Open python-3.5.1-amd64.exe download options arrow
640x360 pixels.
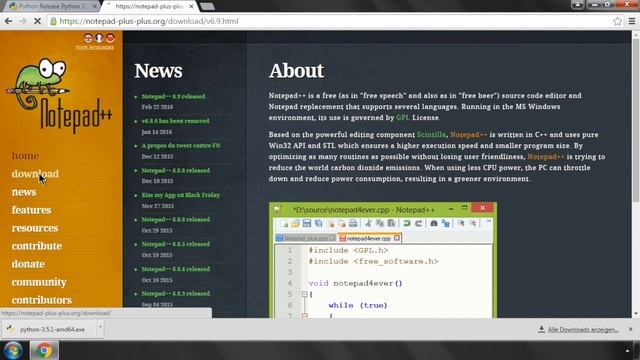click(x=100, y=329)
